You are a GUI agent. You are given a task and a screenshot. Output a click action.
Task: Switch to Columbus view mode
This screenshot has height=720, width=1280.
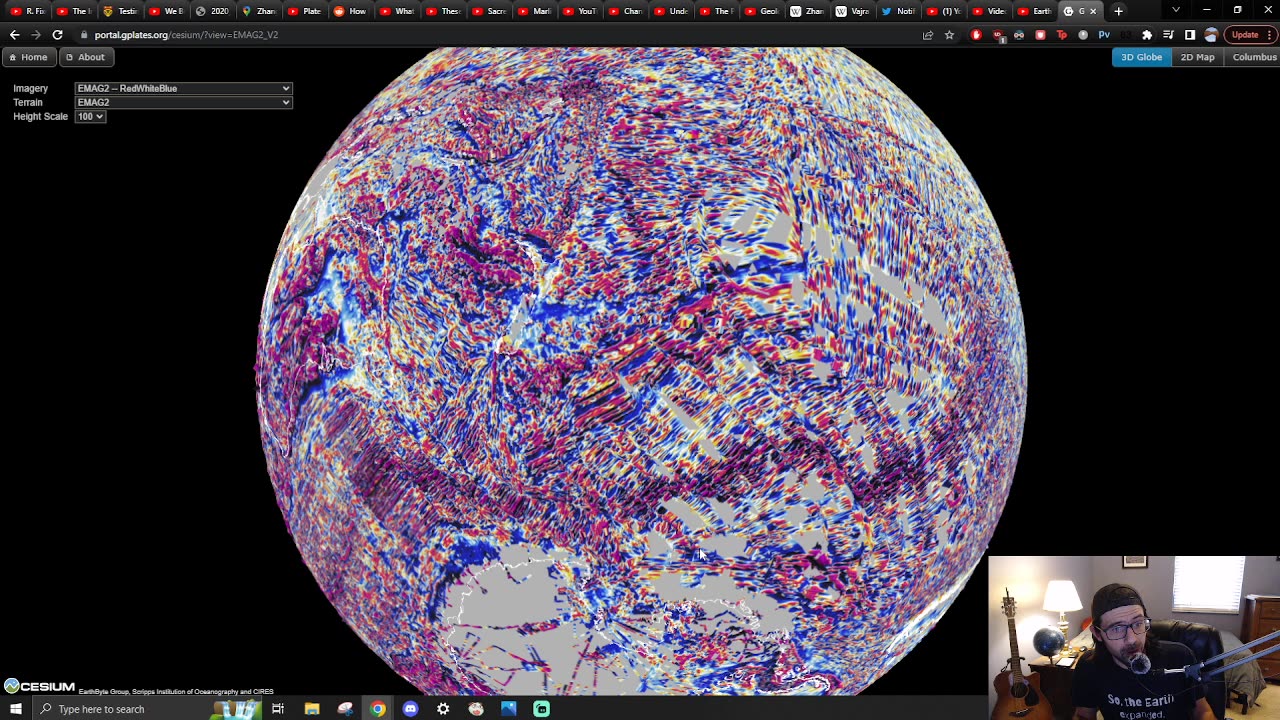[1254, 57]
